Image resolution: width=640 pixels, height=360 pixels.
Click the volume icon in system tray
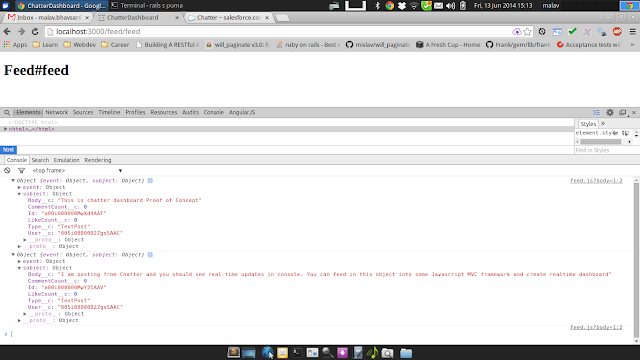tap(451, 6)
